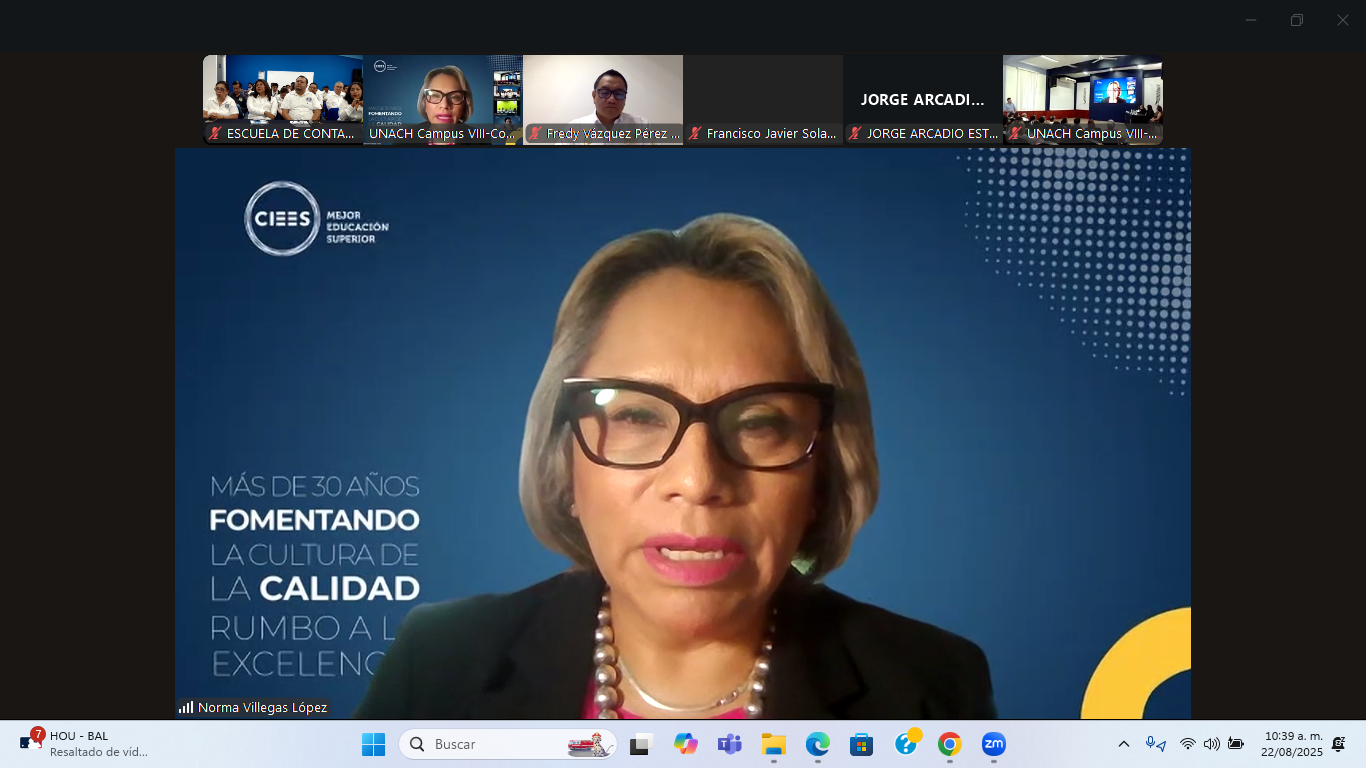Image resolution: width=1366 pixels, height=768 pixels.
Task: Open the volume speaker control in the tray
Action: (1211, 744)
